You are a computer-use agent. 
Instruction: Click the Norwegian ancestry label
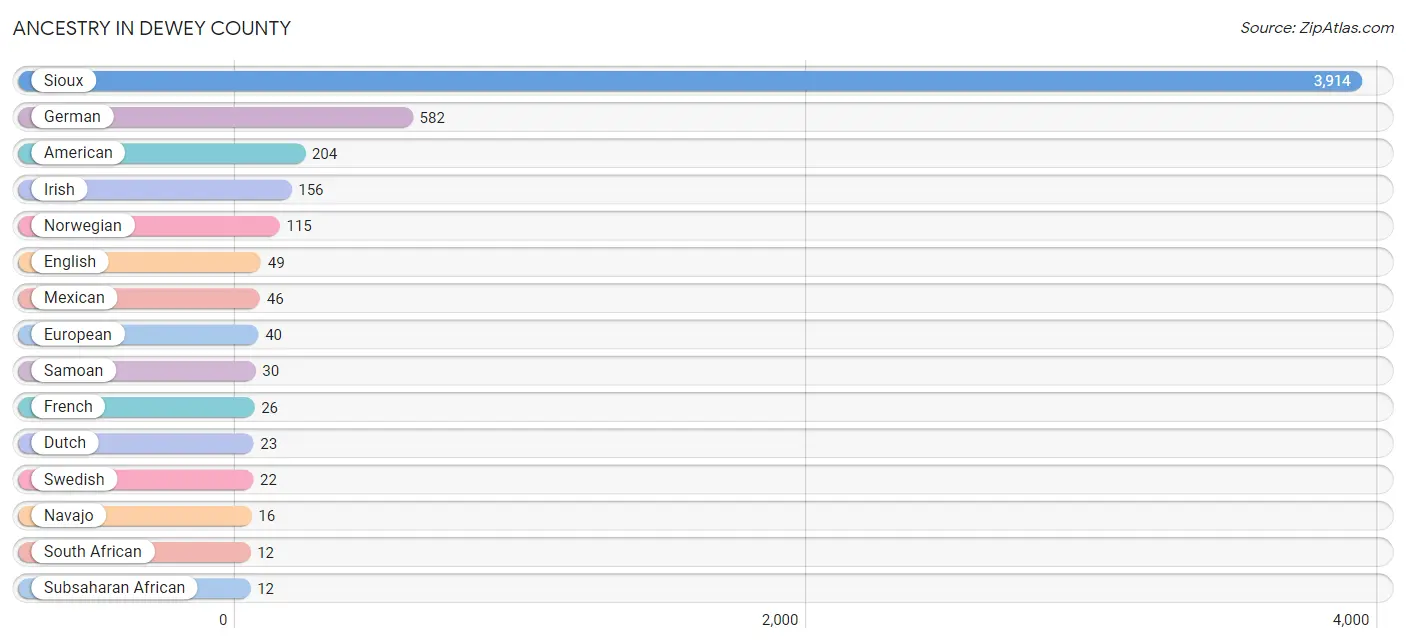(x=83, y=225)
